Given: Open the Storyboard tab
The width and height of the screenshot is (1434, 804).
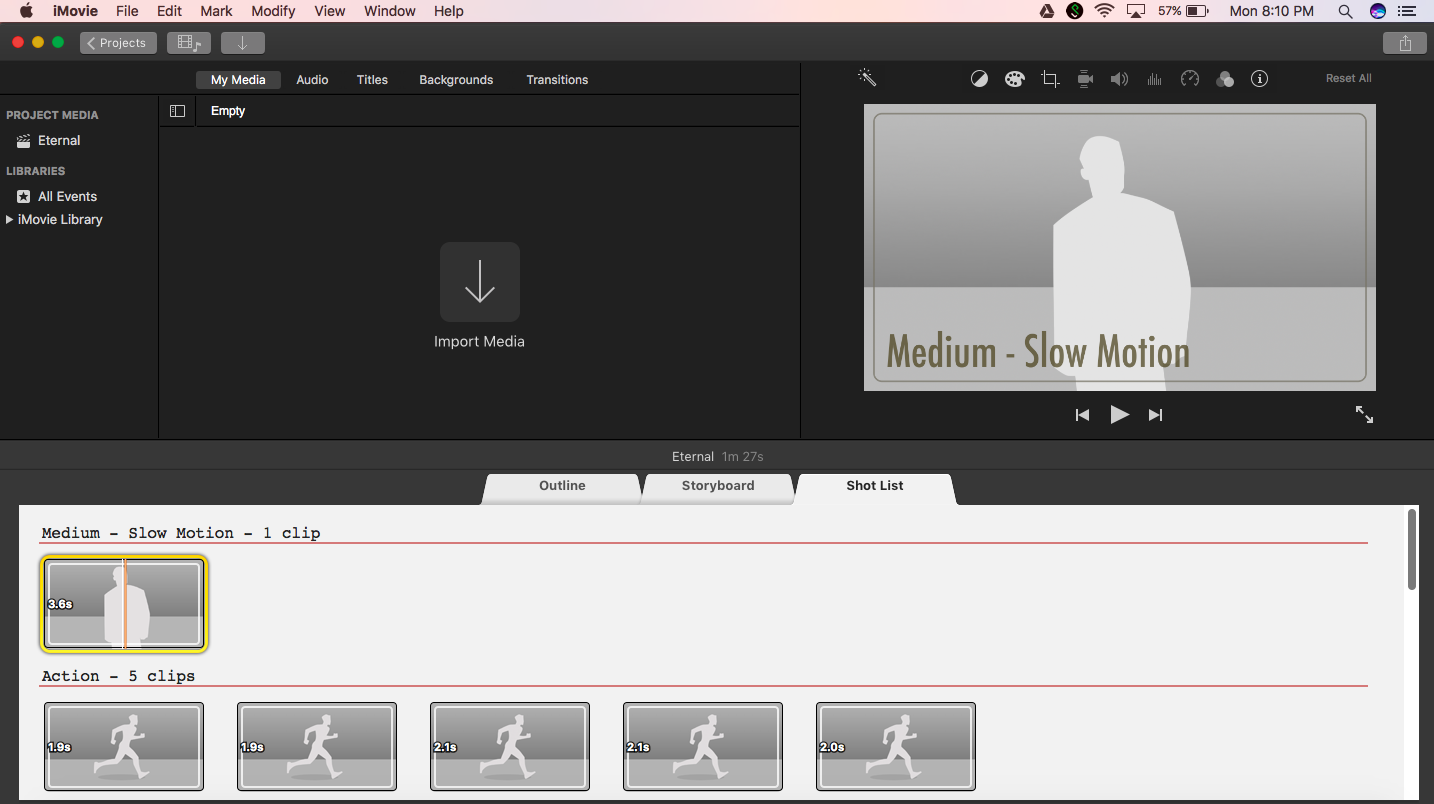Looking at the screenshot, I should [718, 487].
